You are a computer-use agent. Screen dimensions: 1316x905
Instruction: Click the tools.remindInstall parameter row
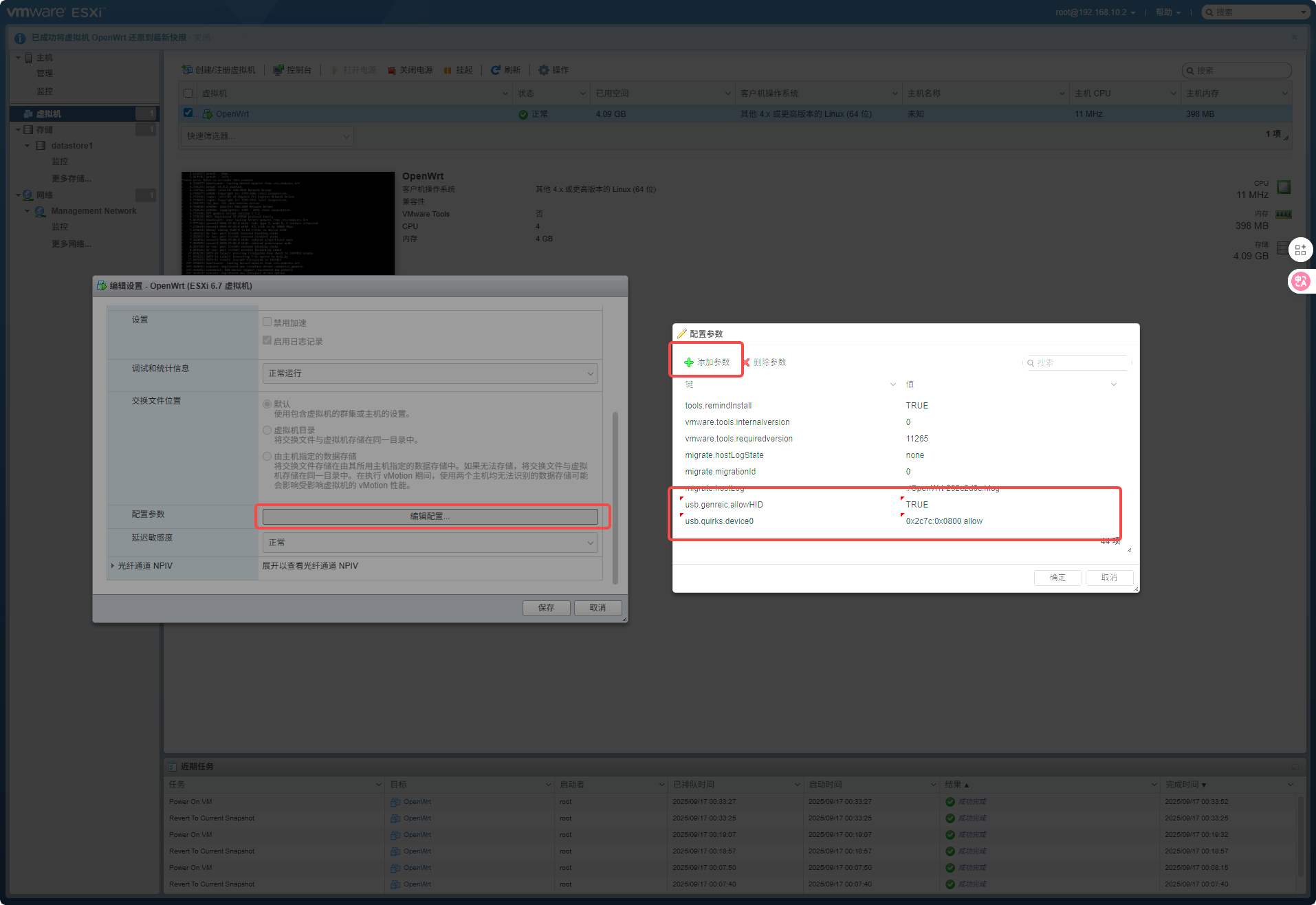click(x=902, y=406)
